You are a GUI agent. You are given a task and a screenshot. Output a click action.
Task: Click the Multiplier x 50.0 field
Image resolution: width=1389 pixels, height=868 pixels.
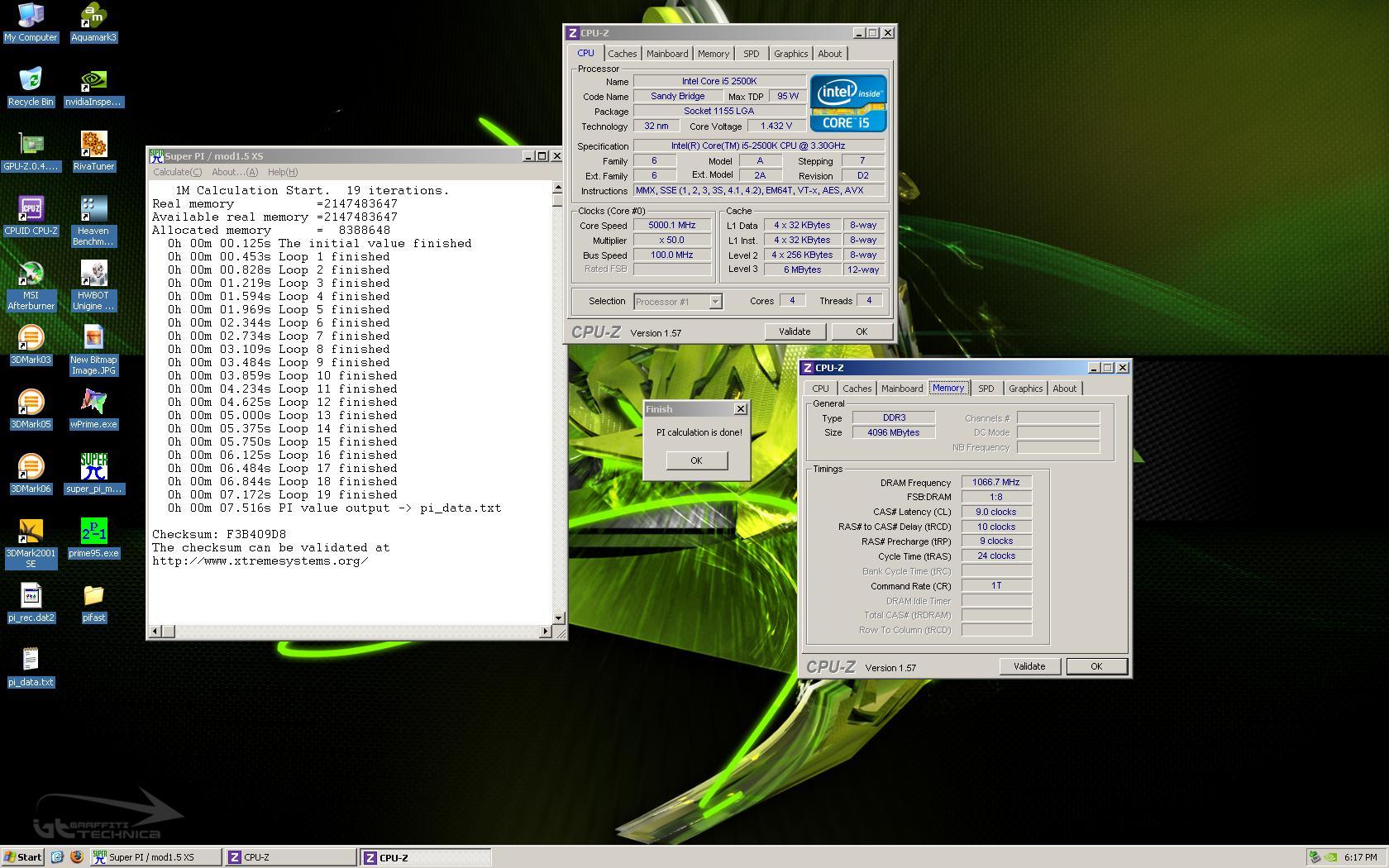tap(672, 241)
